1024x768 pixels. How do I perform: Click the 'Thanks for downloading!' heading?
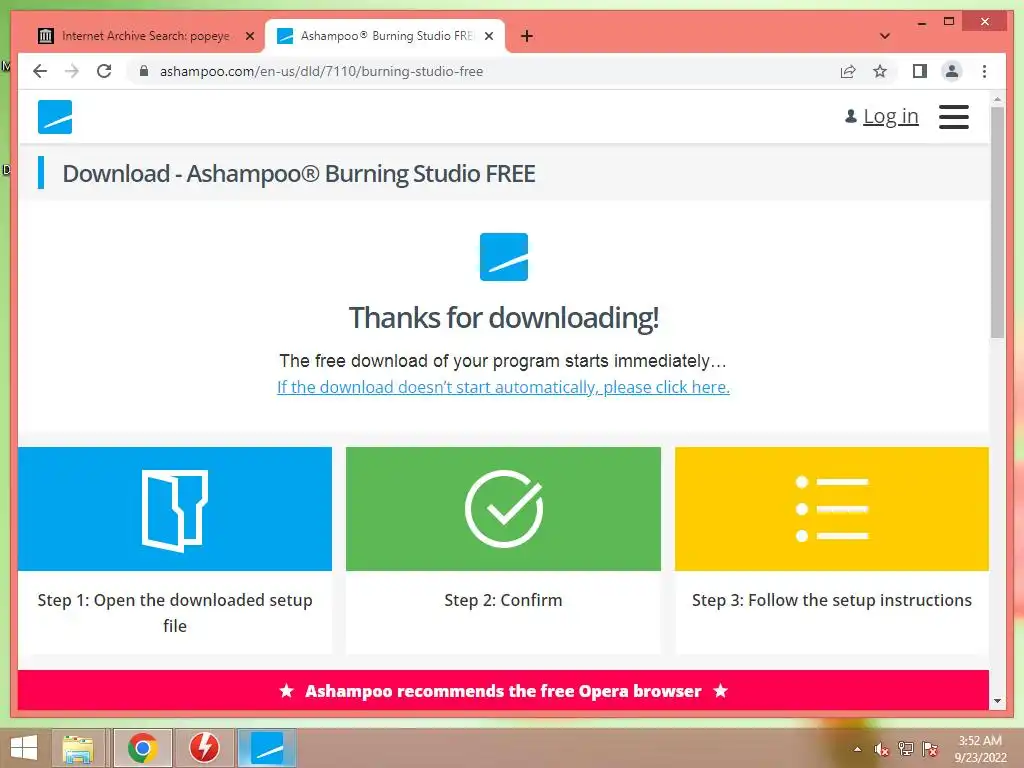point(504,318)
